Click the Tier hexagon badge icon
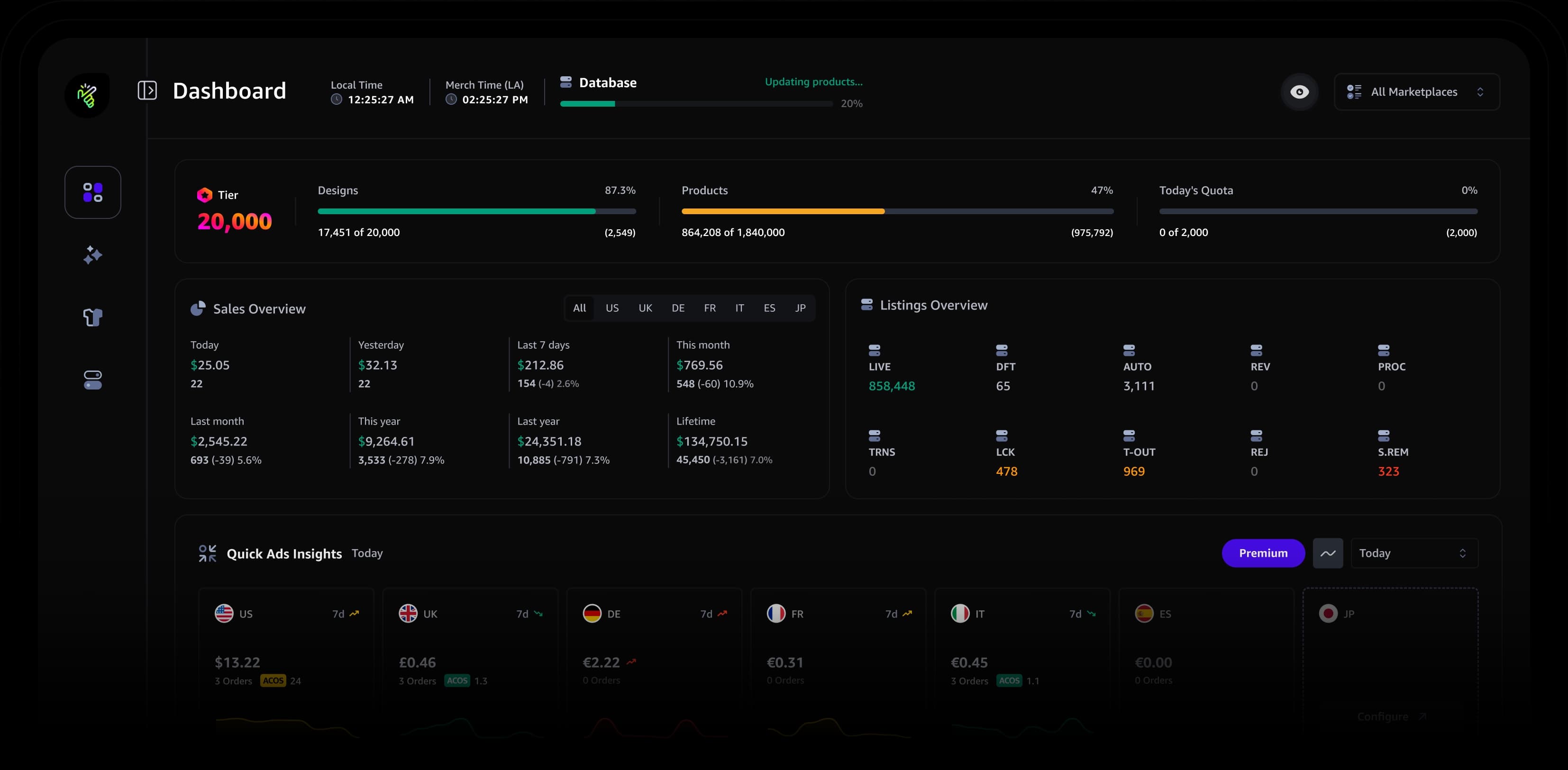 [x=204, y=195]
